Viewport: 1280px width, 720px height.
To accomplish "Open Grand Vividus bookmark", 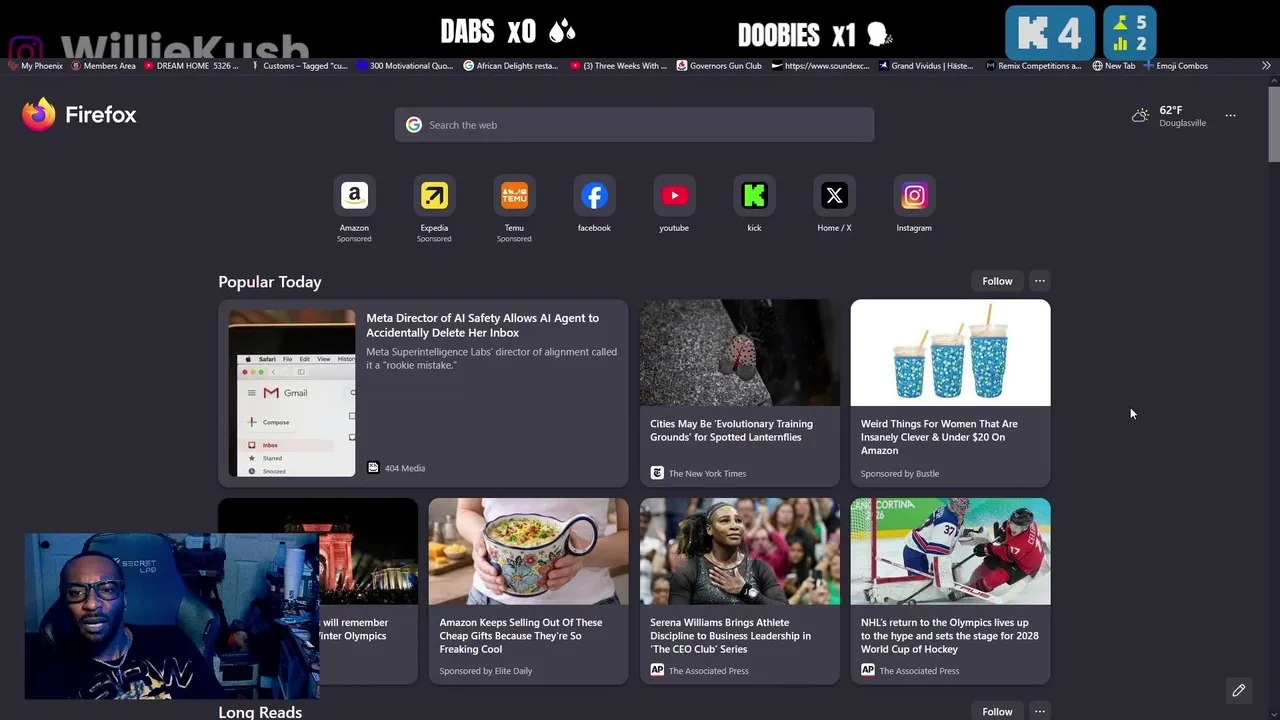I will pyautogui.click(x=925, y=66).
